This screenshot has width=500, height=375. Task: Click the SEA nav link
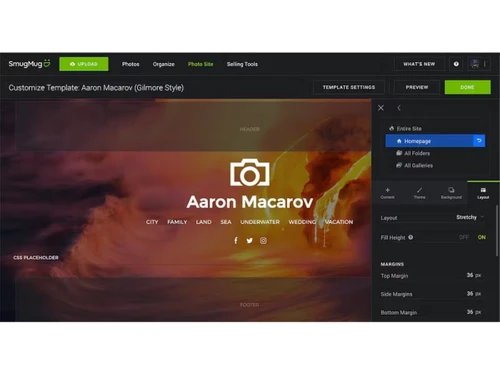pyautogui.click(x=226, y=222)
